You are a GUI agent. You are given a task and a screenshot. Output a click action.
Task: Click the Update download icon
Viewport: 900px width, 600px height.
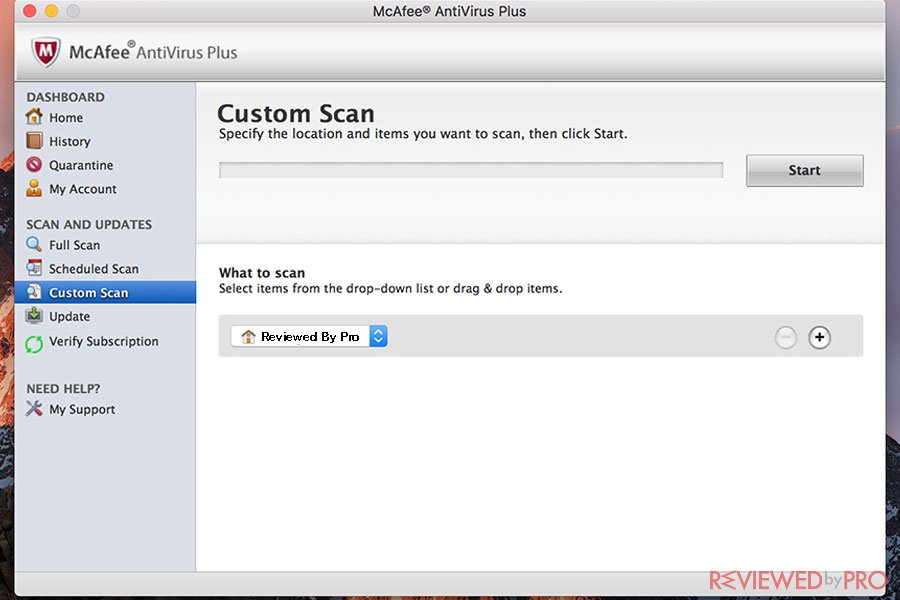pyautogui.click(x=34, y=316)
